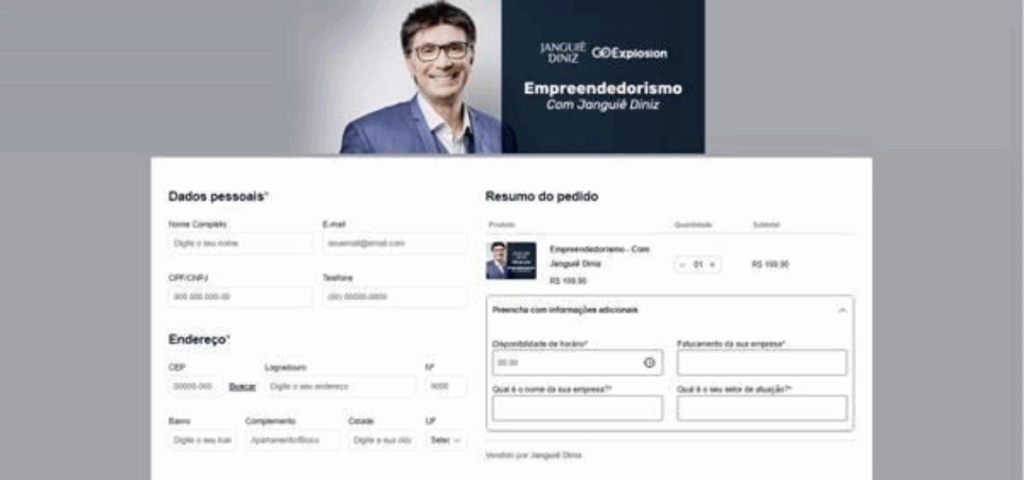This screenshot has width=1024, height=480.
Task: Focus the Nº address number field
Action: 446,386
